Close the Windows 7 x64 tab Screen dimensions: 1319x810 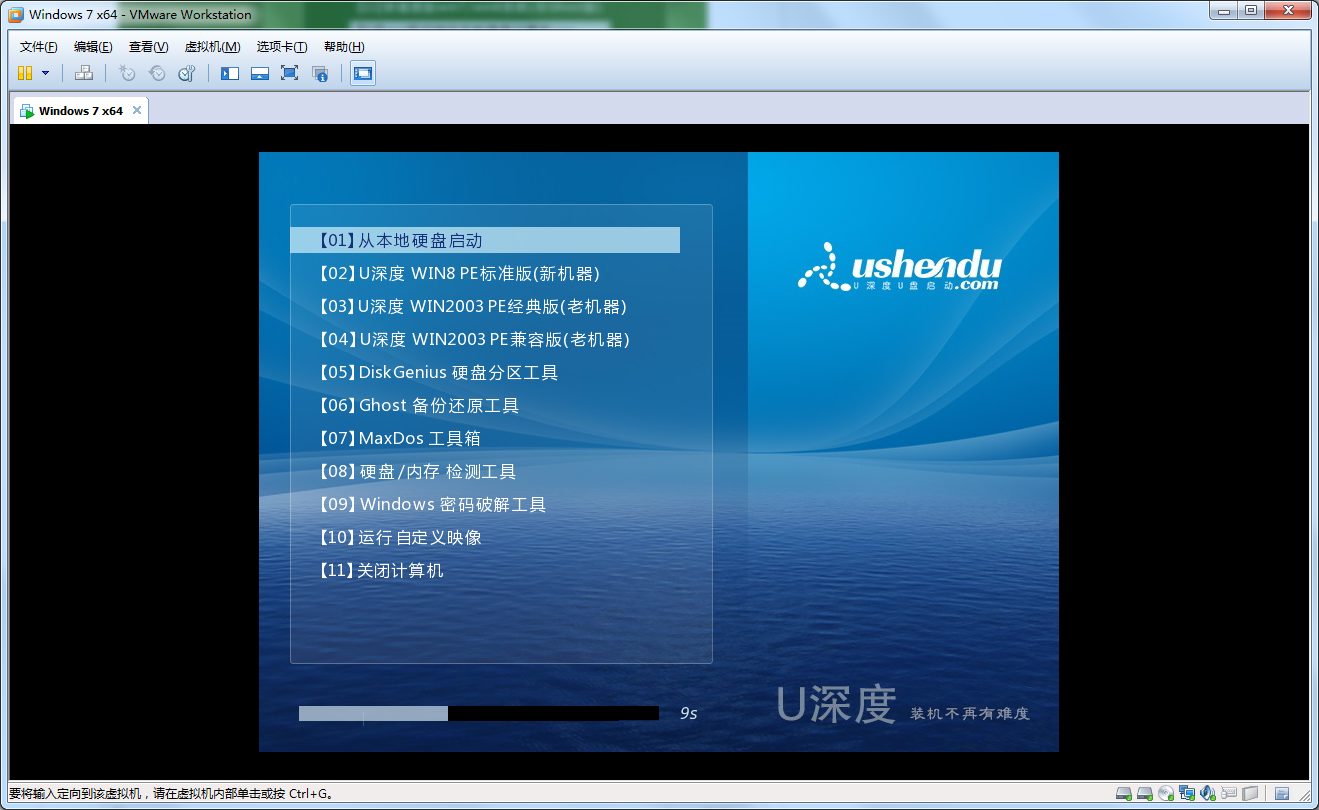coord(137,110)
